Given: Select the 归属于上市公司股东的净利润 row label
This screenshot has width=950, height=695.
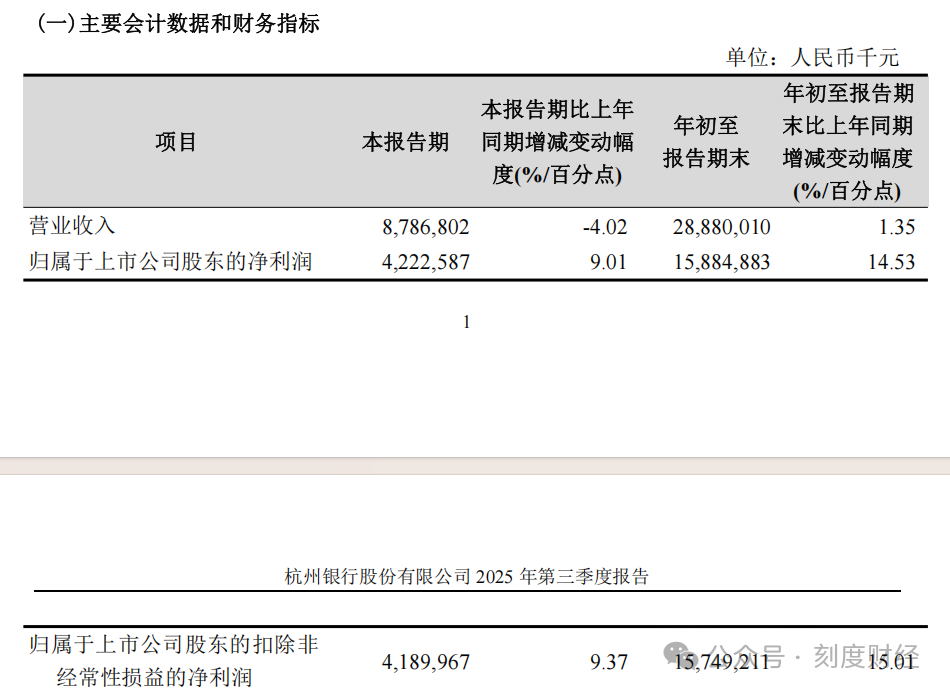Looking at the screenshot, I should [x=170, y=261].
